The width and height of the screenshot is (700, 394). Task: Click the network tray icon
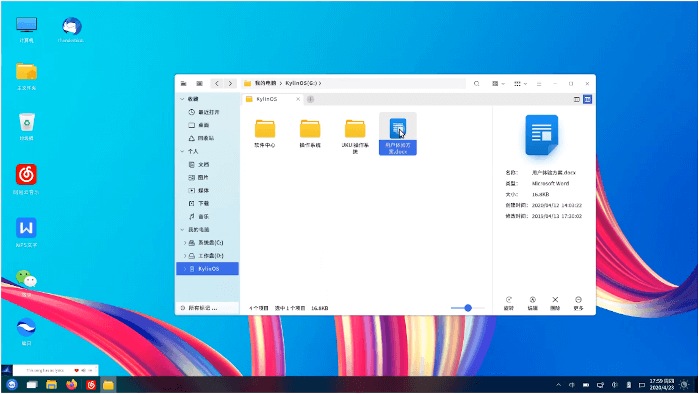coord(600,385)
